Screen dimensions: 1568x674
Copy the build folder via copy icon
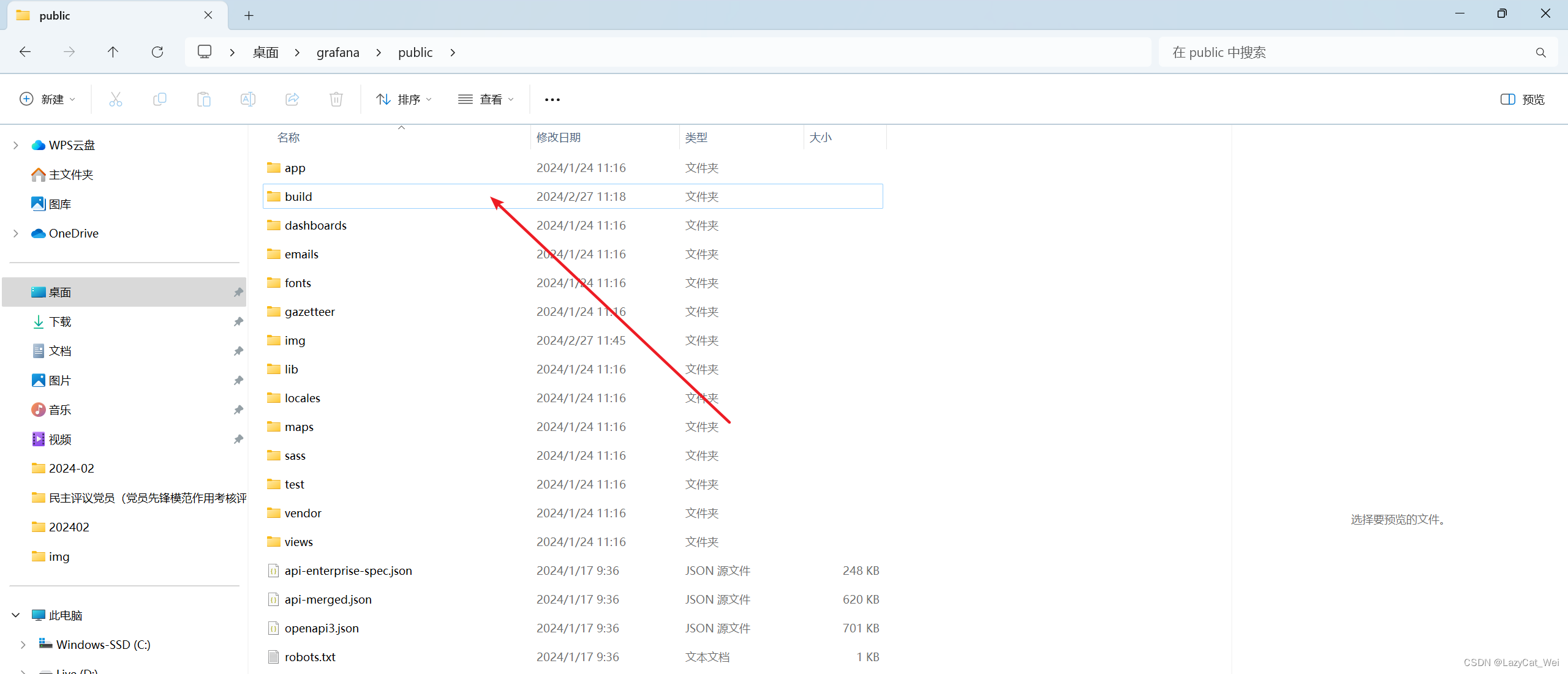160,99
